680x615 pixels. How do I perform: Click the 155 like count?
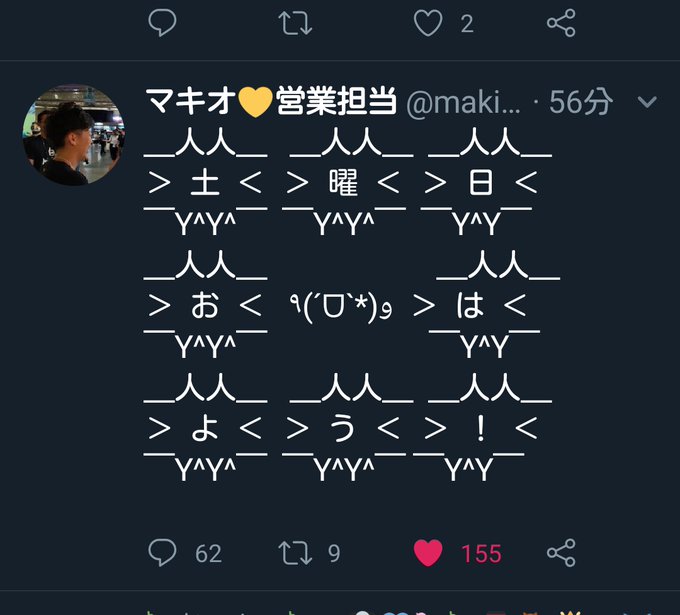(x=481, y=554)
